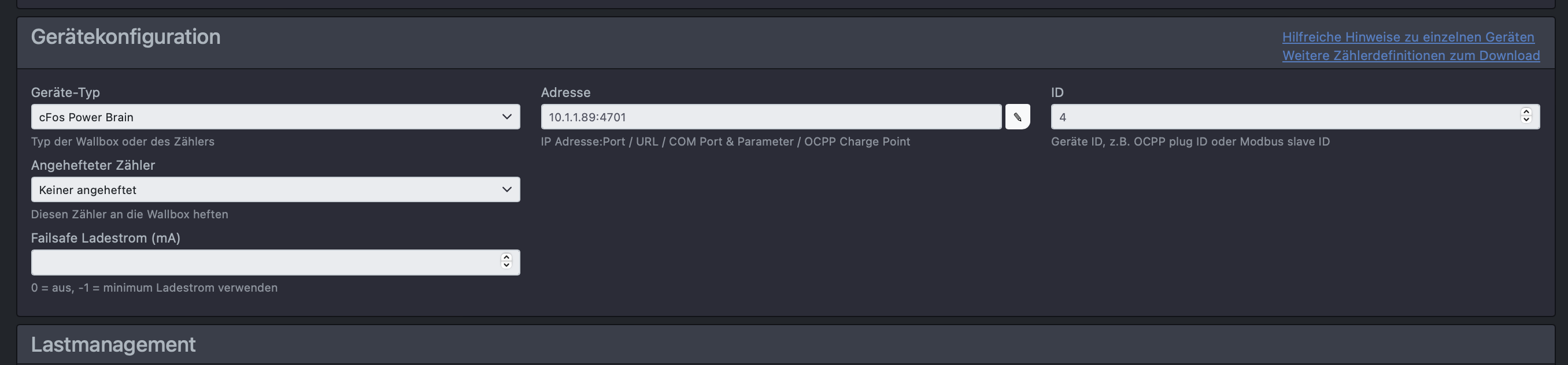This screenshot has height=365, width=1568.
Task: Click the Geräte-Typ label
Action: point(65,92)
